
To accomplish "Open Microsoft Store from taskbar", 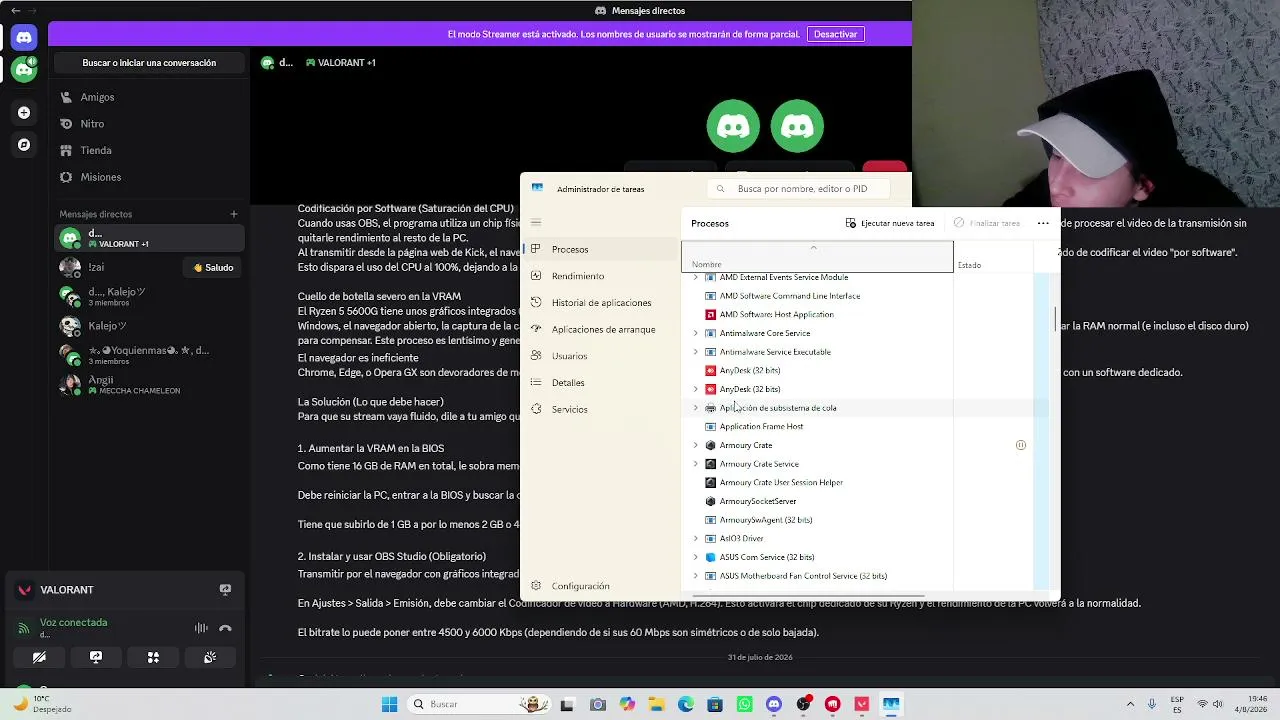I will pos(715,704).
